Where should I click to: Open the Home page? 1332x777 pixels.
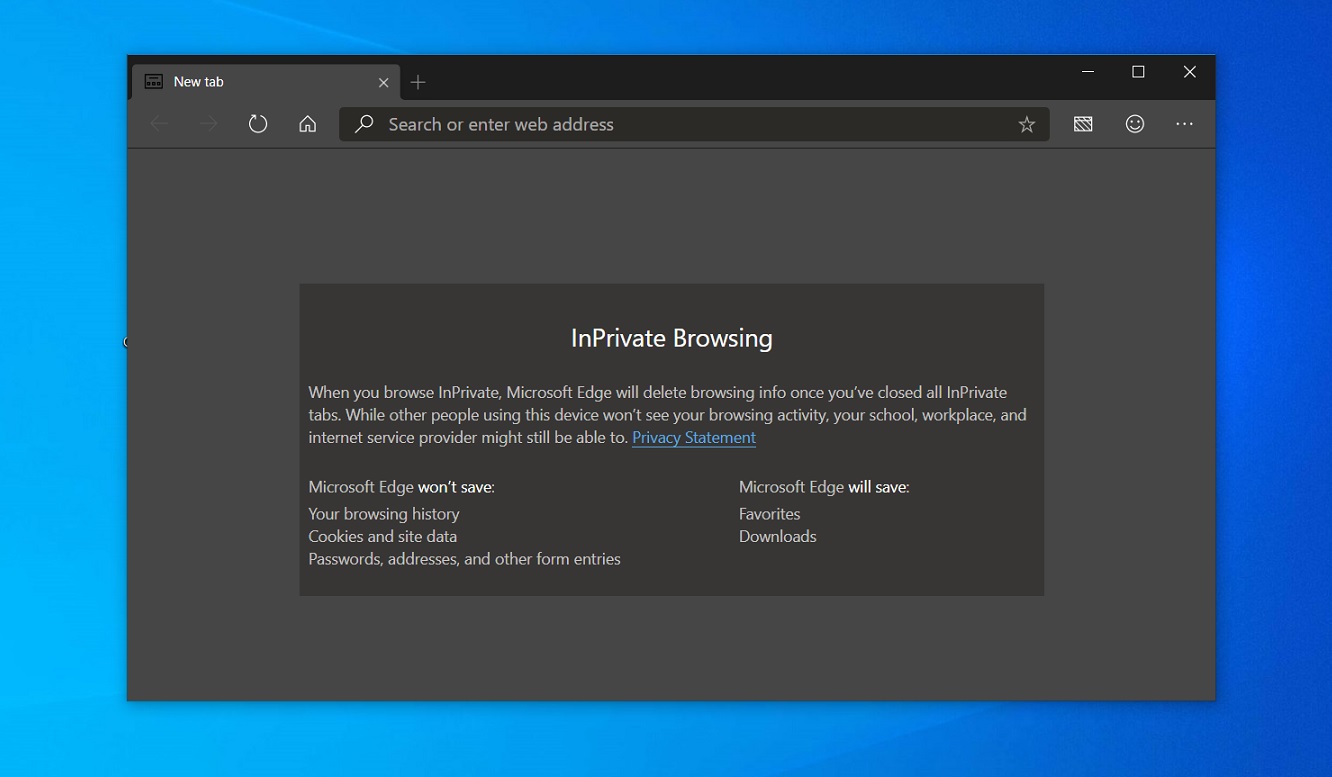pos(308,124)
